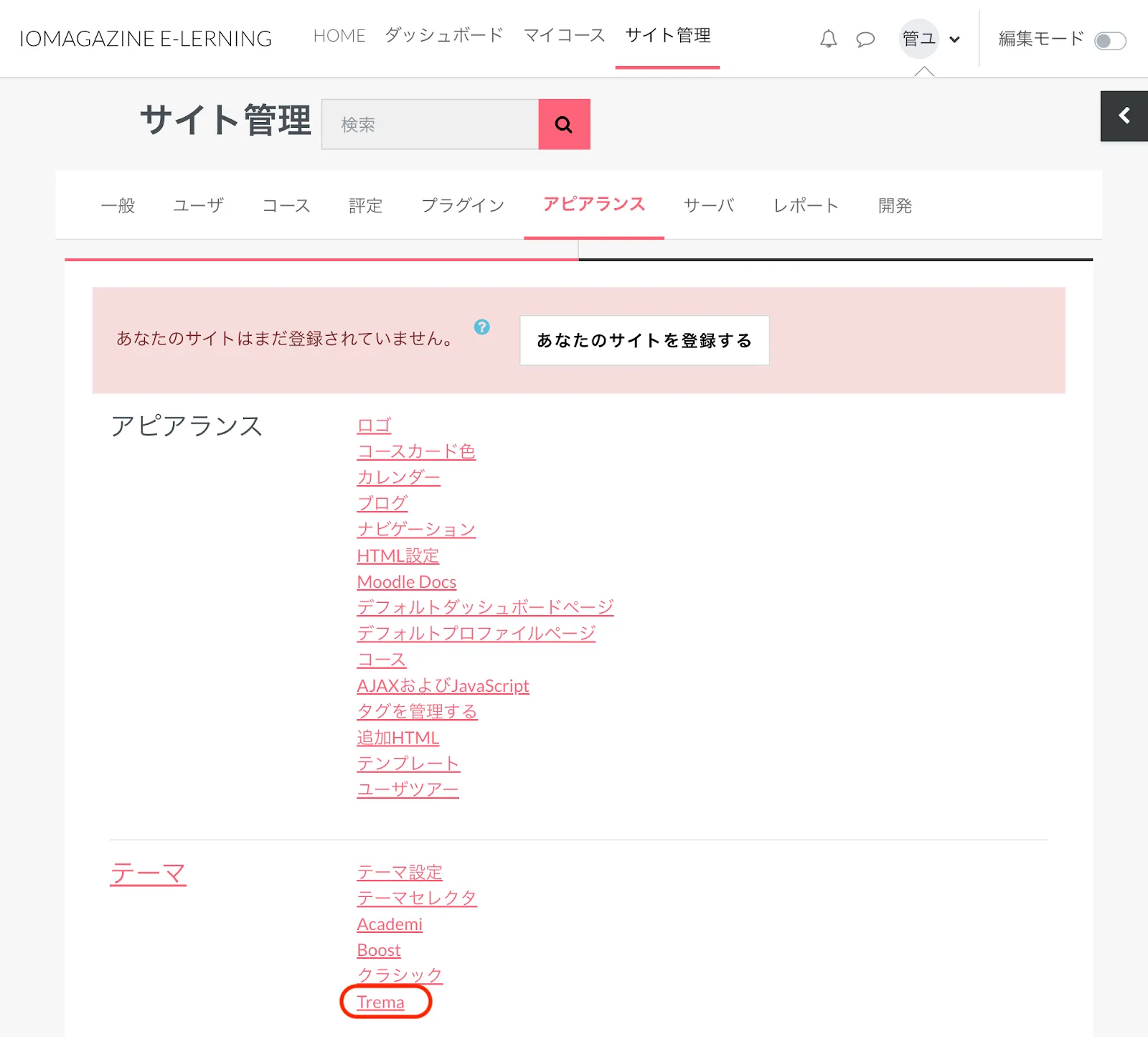Go to IOMAGAZINE E-LERNING site logo
Image resolution: width=1148 pixels, height=1037 pixels.
coord(146,39)
